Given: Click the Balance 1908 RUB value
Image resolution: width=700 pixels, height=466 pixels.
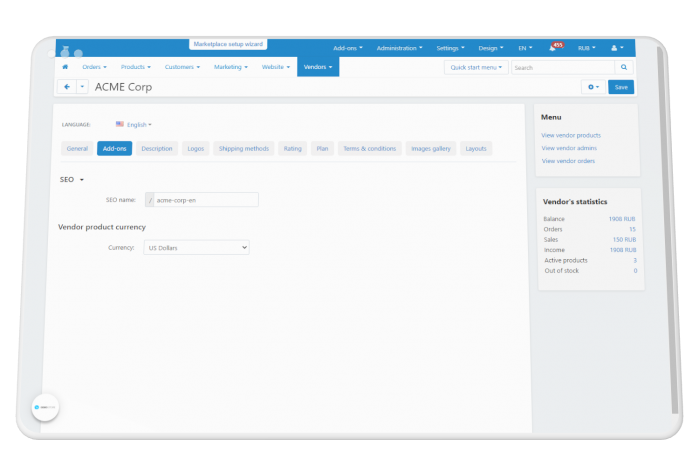Looking at the screenshot, I should 622,219.
